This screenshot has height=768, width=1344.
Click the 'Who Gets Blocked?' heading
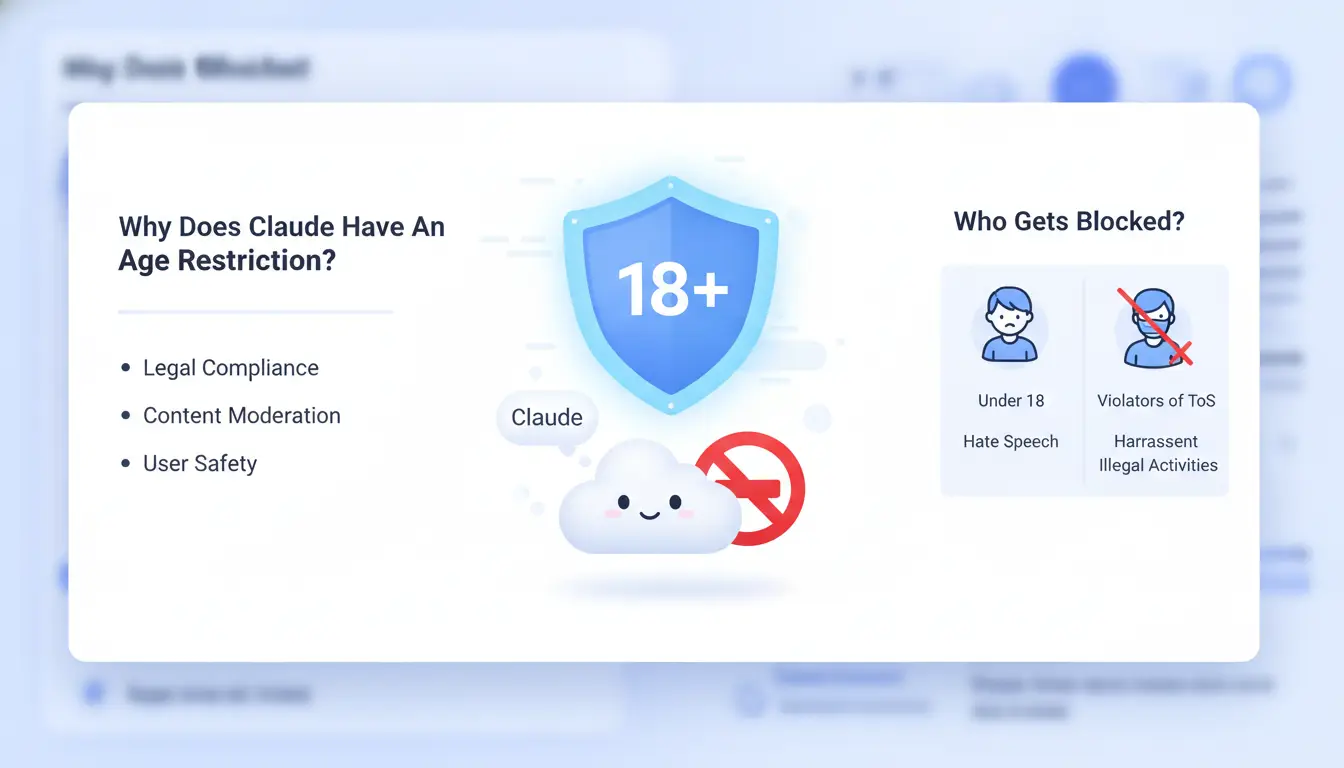pos(1069,221)
